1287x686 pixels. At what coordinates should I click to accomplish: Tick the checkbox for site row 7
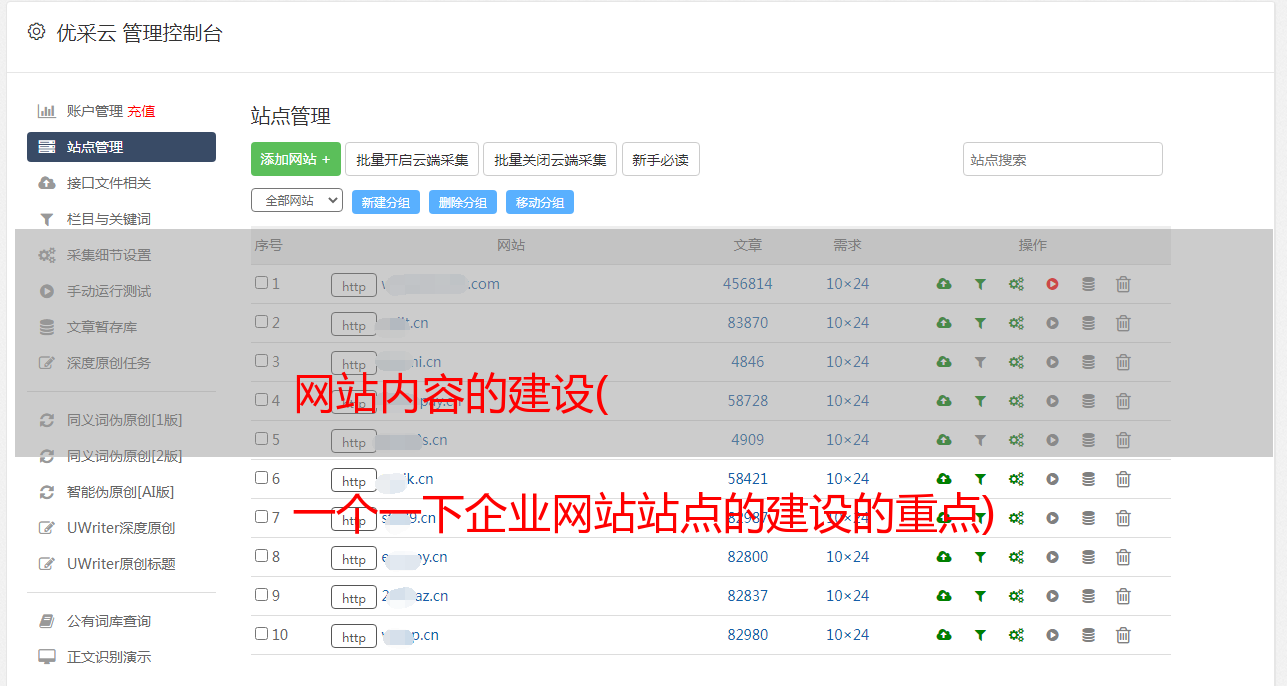click(261, 517)
